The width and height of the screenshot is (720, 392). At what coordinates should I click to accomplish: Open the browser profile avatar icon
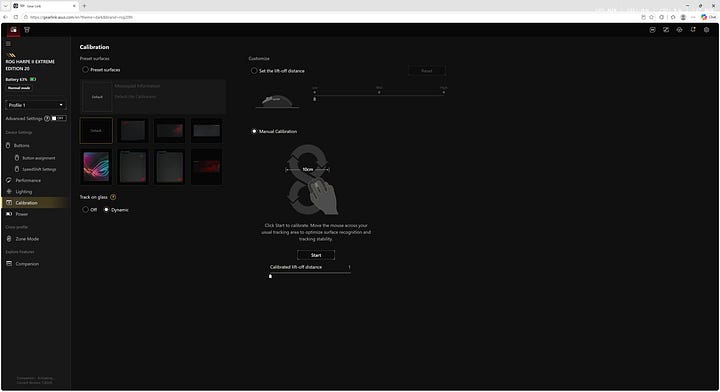tap(683, 17)
